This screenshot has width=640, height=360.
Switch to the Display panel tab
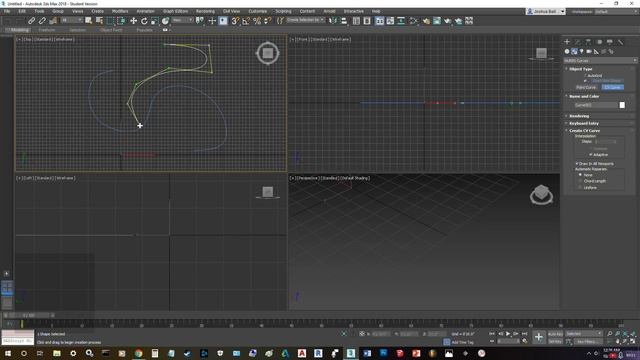tap(610, 42)
